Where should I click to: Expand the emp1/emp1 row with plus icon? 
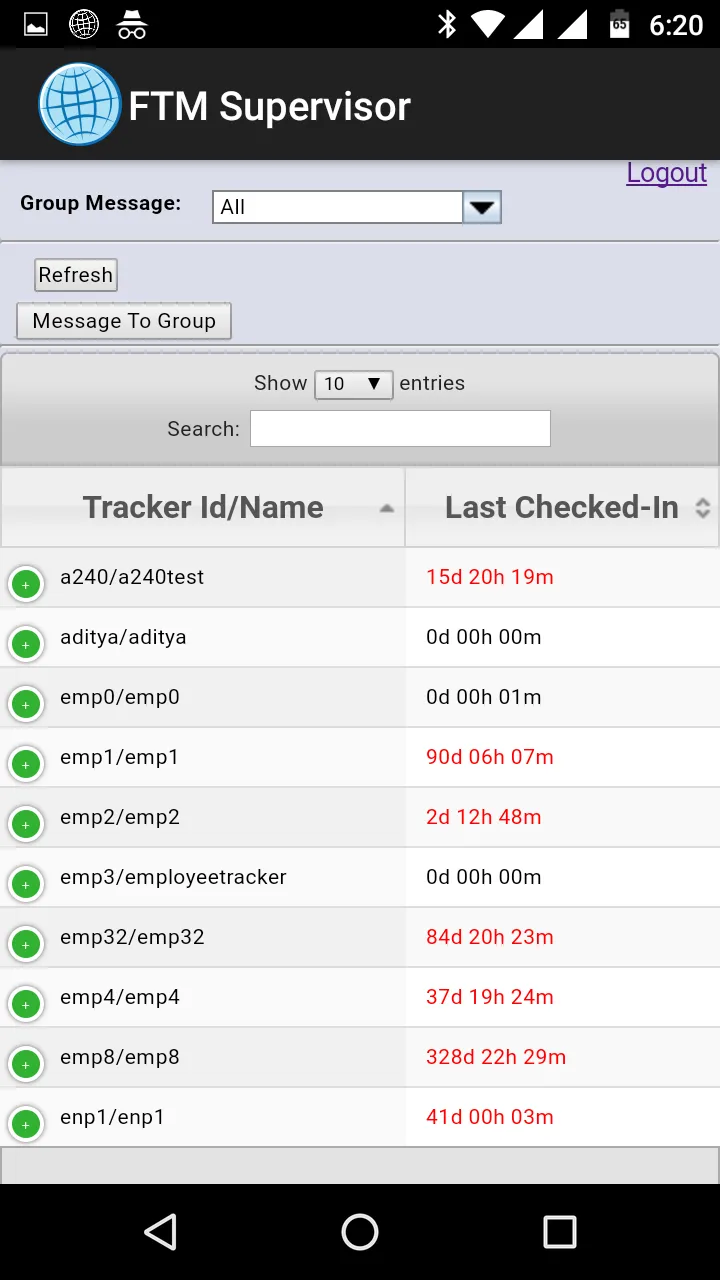[x=26, y=764]
